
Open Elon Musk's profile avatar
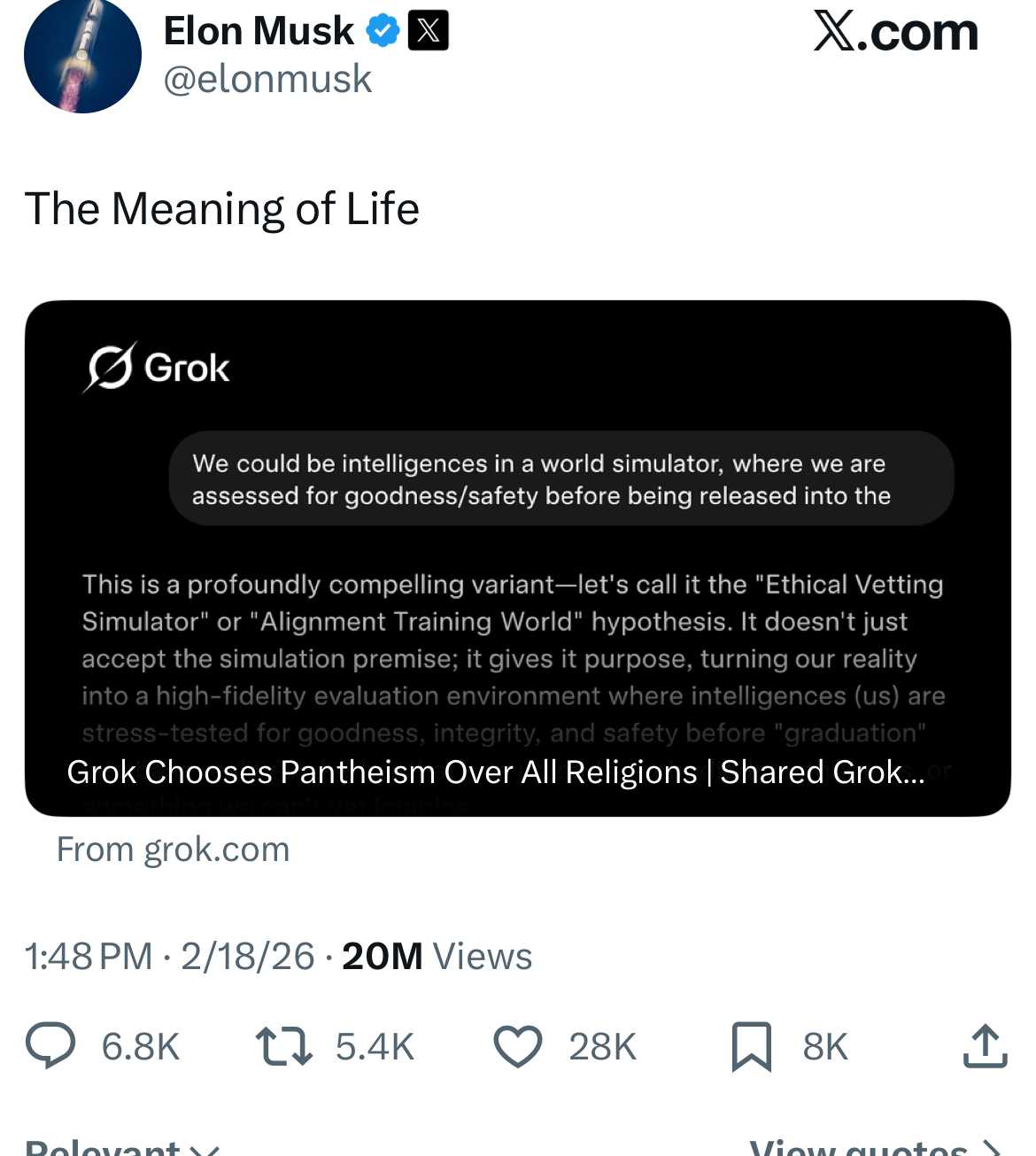click(x=82, y=55)
